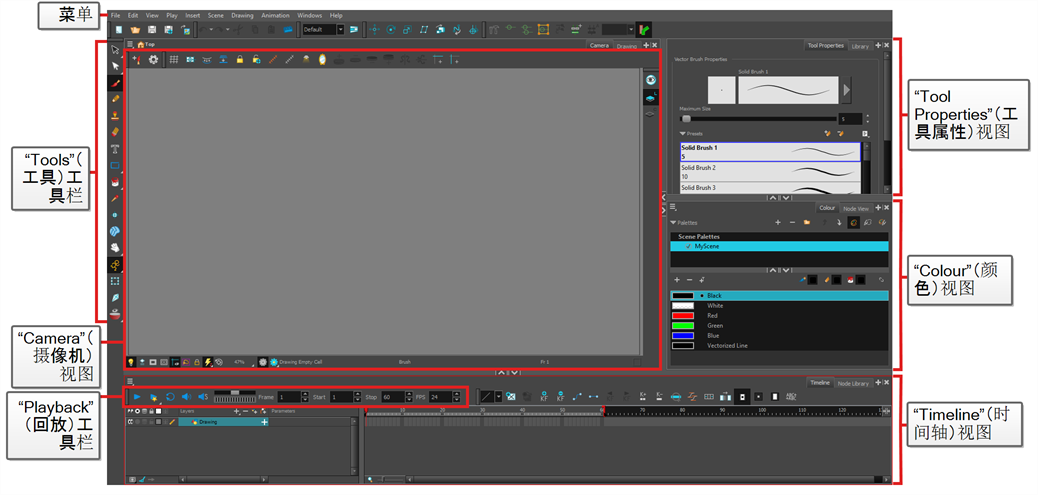Image resolution: width=1038 pixels, height=495 pixels.
Task: Open the file with folder icon
Action: [134, 30]
